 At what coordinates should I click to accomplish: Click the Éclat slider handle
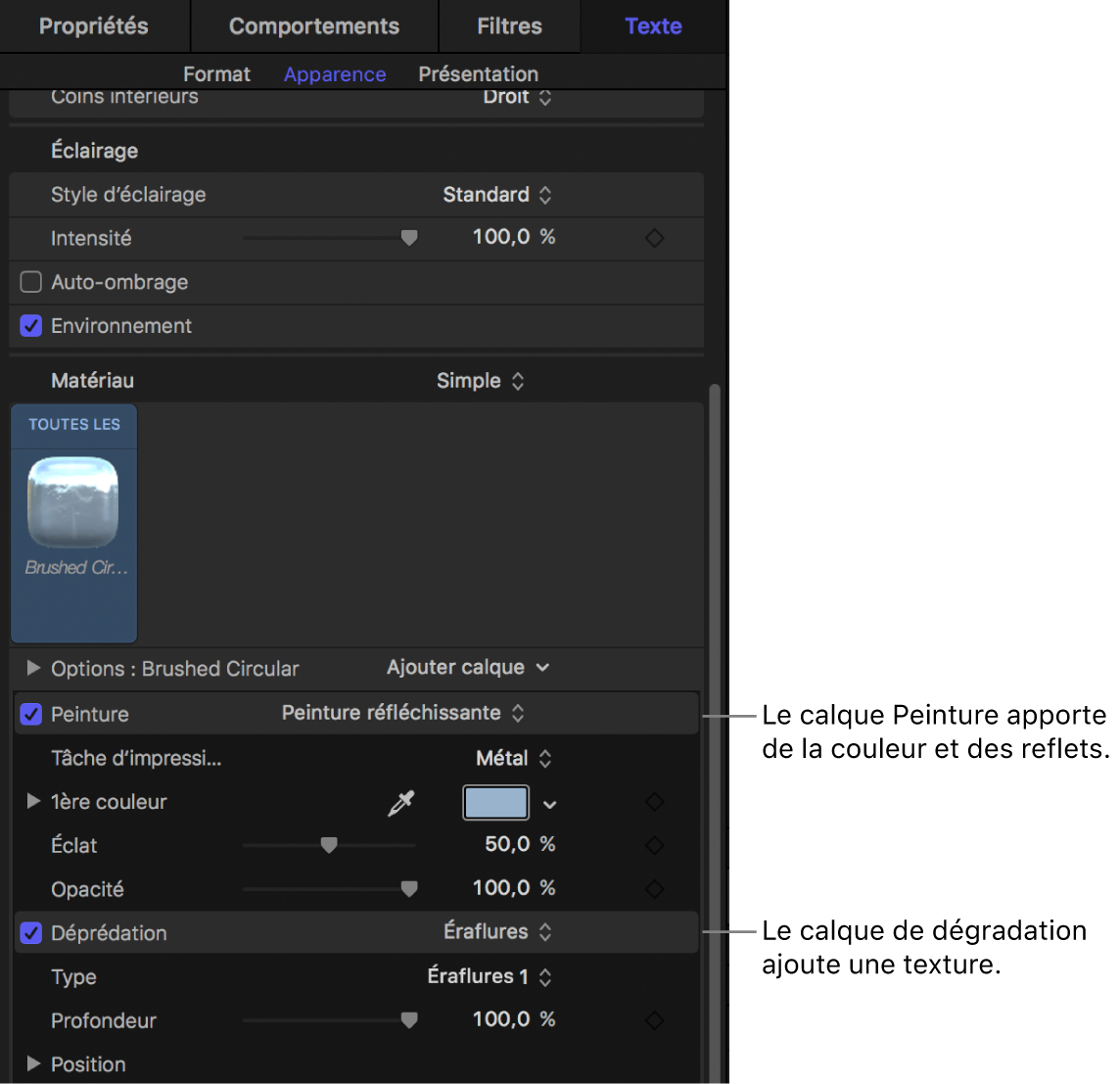click(x=329, y=845)
